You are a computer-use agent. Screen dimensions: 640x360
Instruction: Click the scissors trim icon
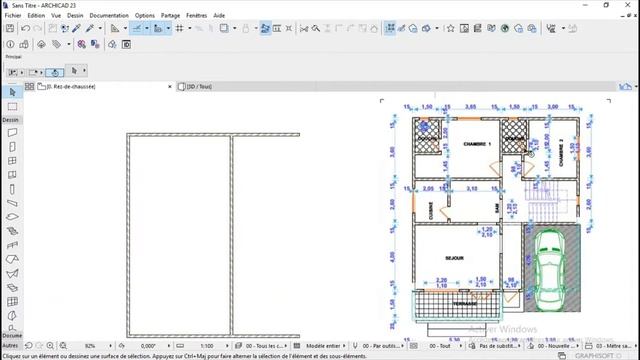[304, 28]
